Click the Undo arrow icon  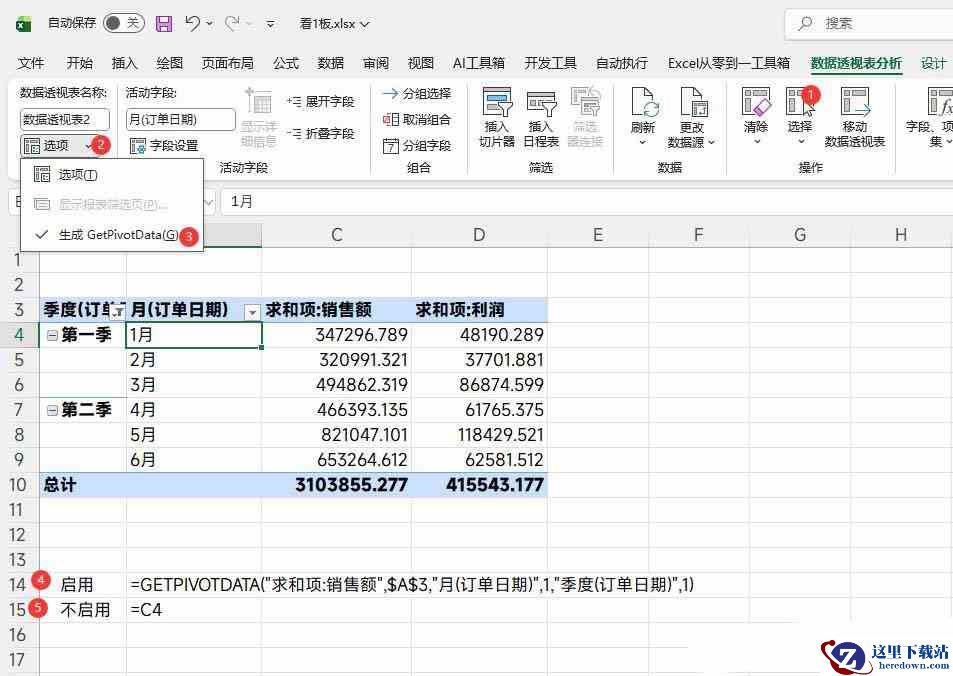pos(193,23)
